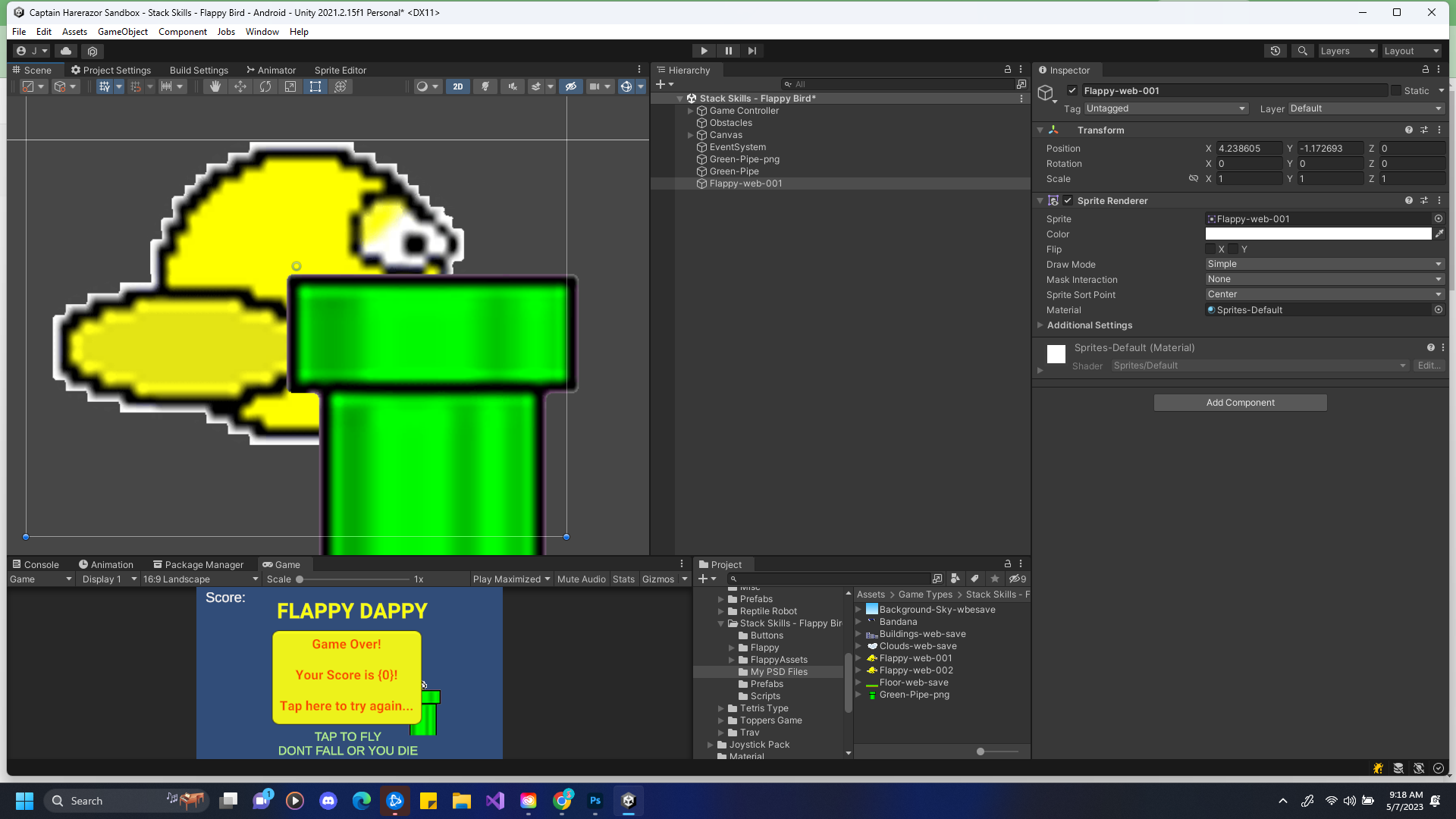Click the Add Component button
The image size is (1456, 819).
click(x=1240, y=403)
